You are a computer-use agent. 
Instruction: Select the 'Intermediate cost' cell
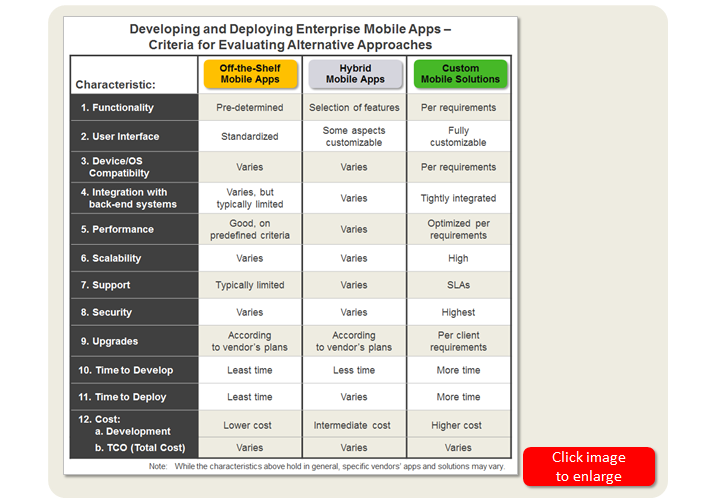coord(354,425)
